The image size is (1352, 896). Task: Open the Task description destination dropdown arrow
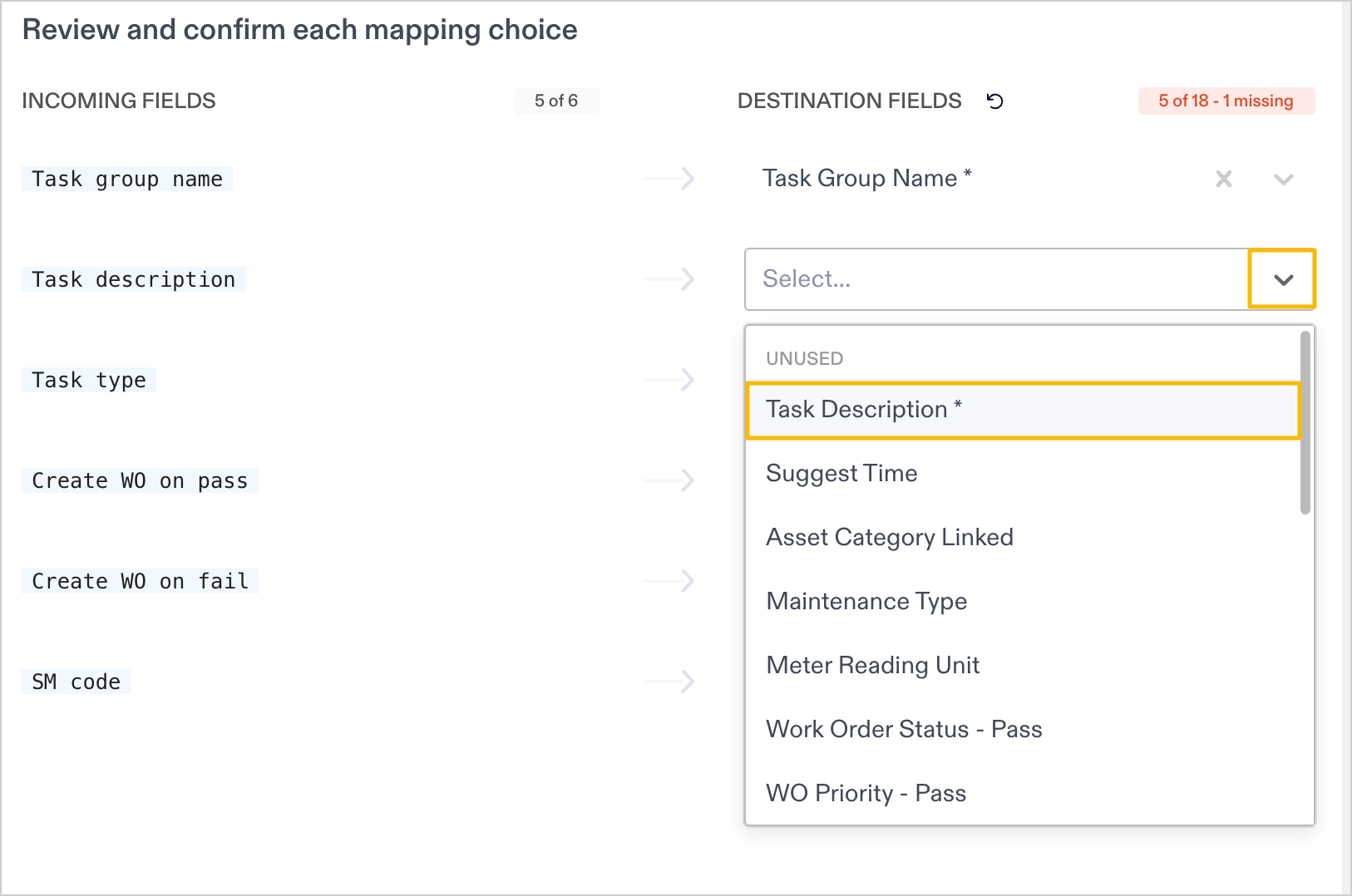(x=1283, y=279)
